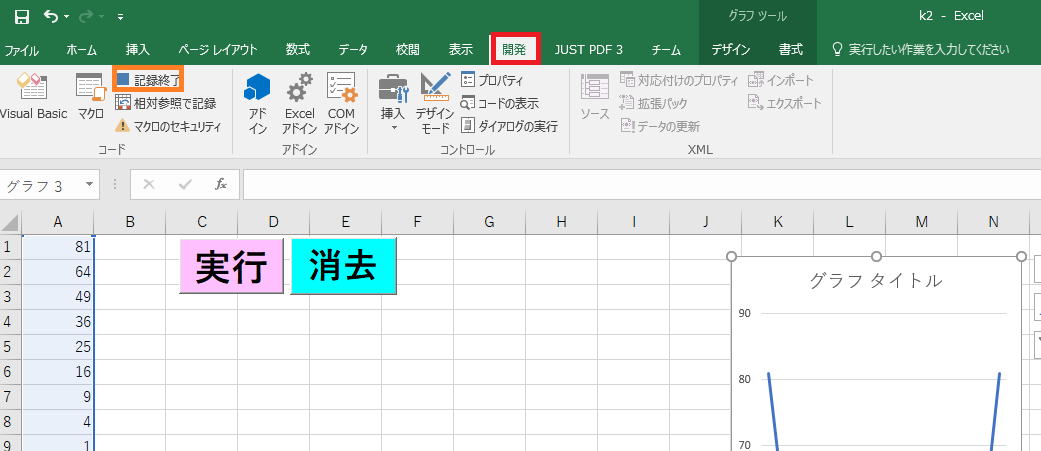
Task: Open the Visual Basic editor
Action: 33,96
